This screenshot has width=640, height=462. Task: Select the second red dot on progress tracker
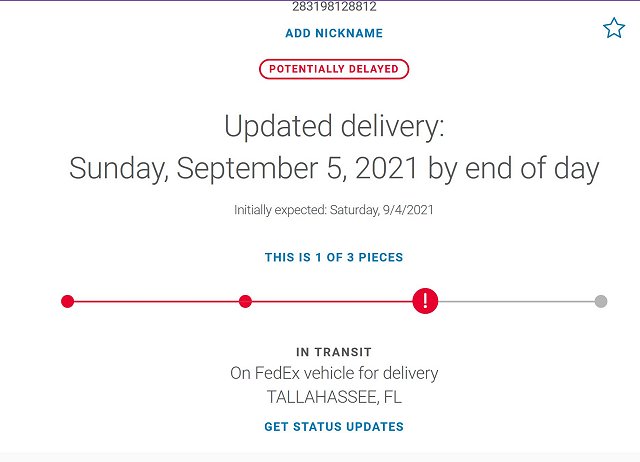pos(245,302)
